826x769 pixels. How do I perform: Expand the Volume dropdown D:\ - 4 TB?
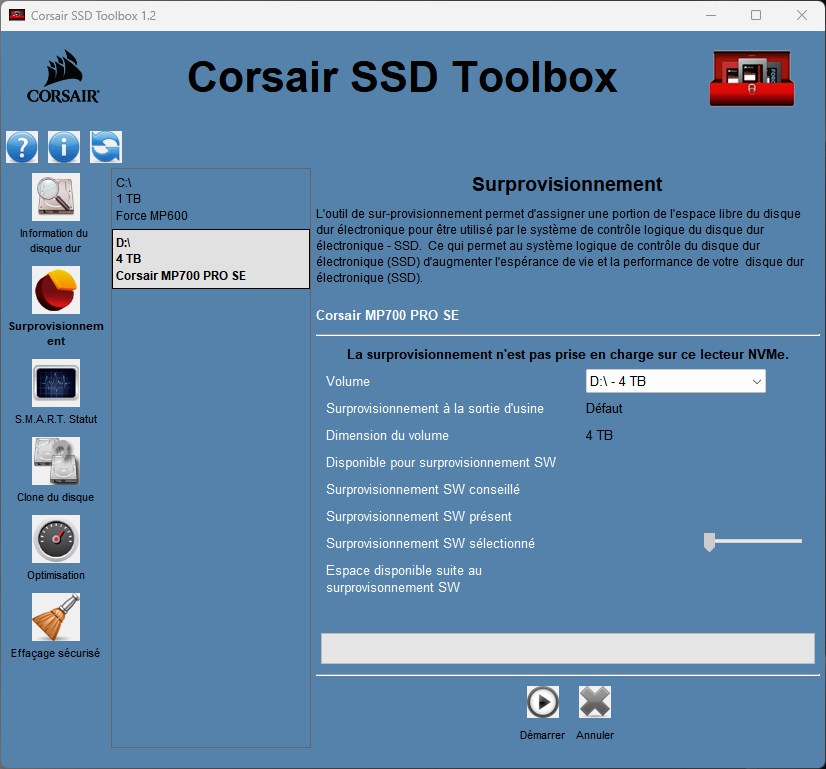[676, 381]
